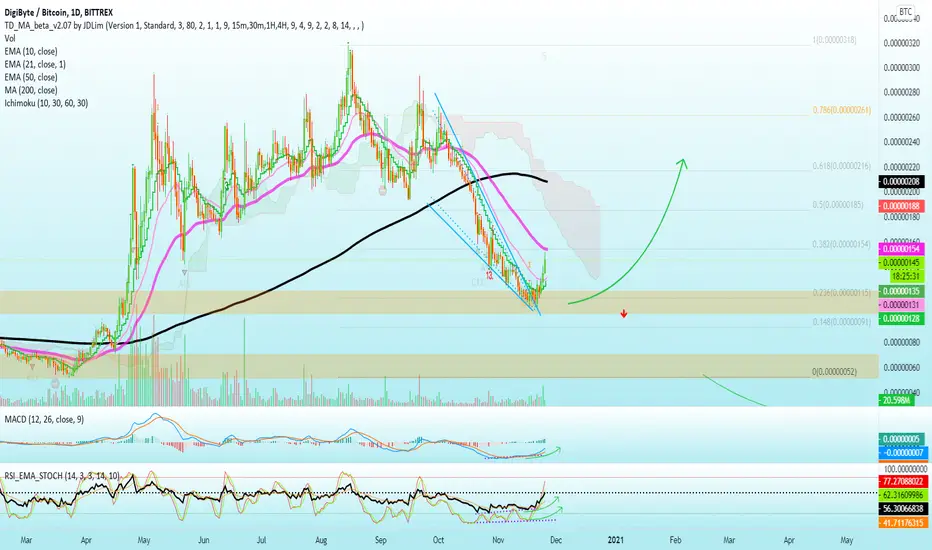Select the MA (200, close) legend
Viewport: 932px width, 550px height.
31,90
